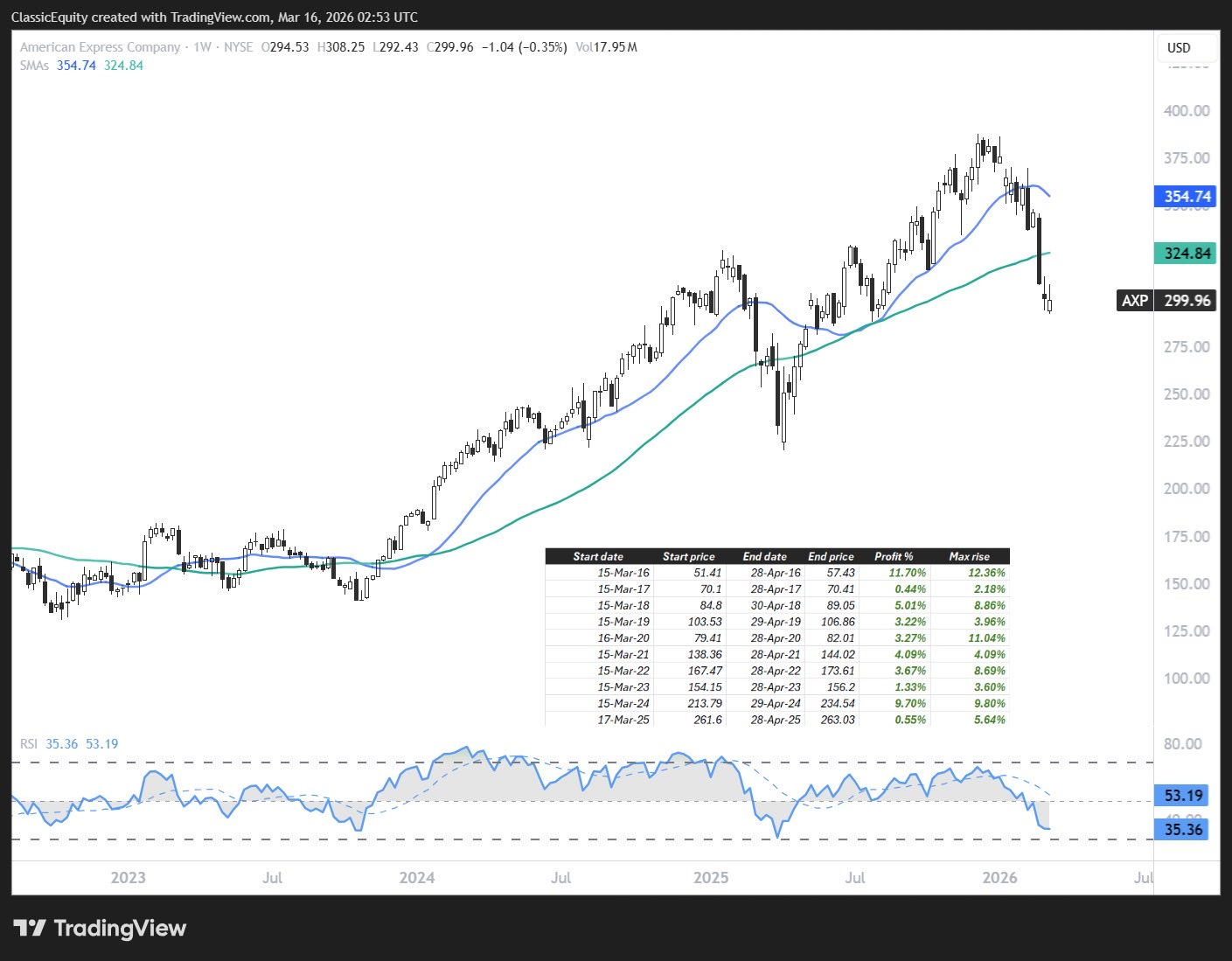Select the 1W interval label
The width and height of the screenshot is (1232, 961).
[202, 47]
